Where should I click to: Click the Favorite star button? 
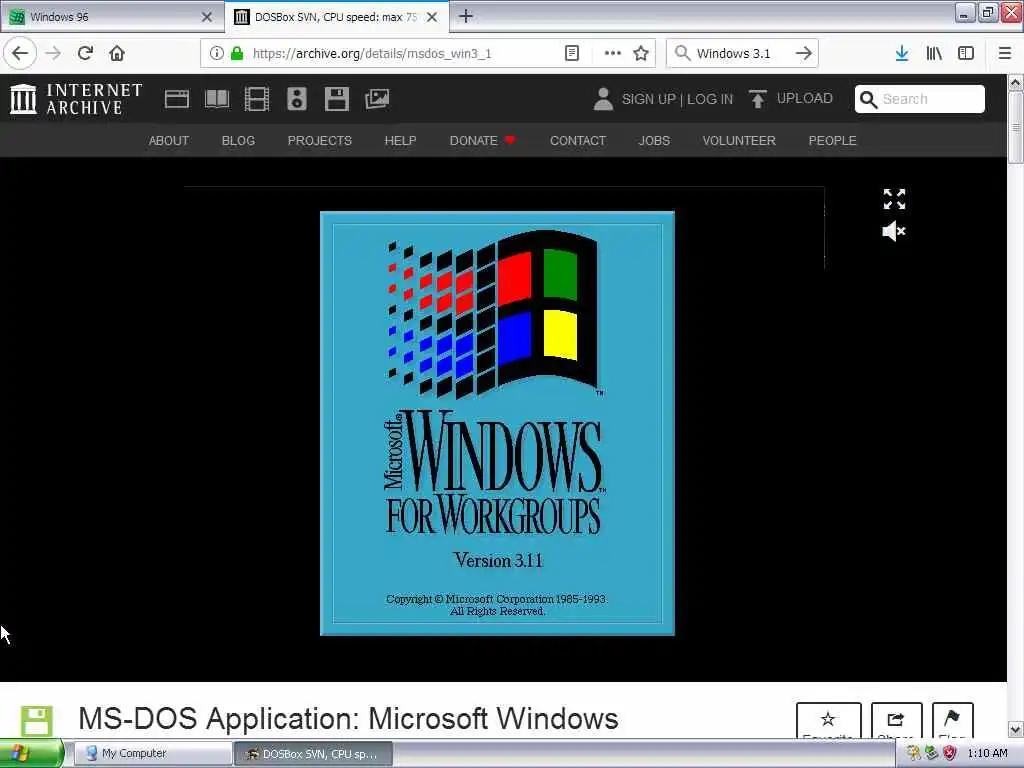click(828, 721)
